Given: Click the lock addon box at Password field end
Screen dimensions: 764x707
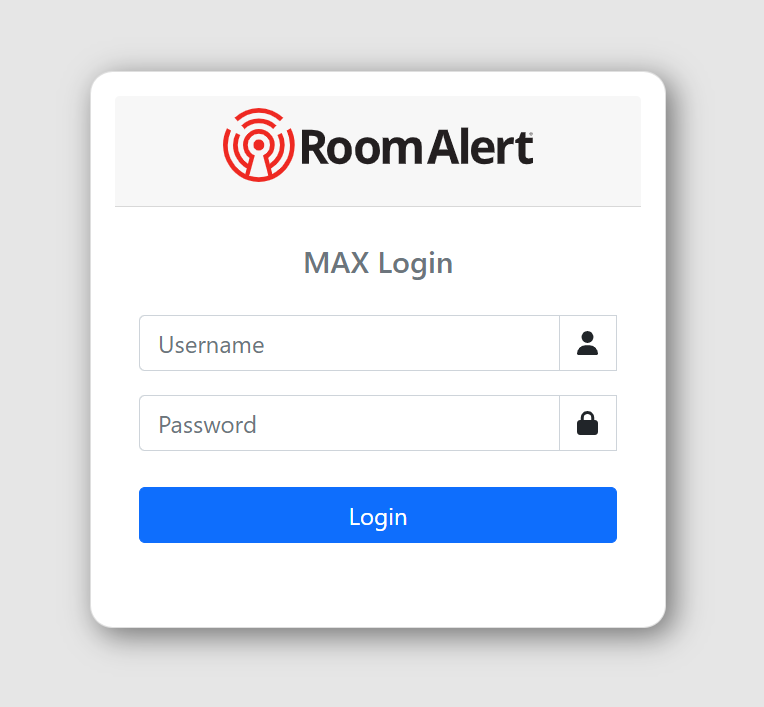Looking at the screenshot, I should pos(588,423).
